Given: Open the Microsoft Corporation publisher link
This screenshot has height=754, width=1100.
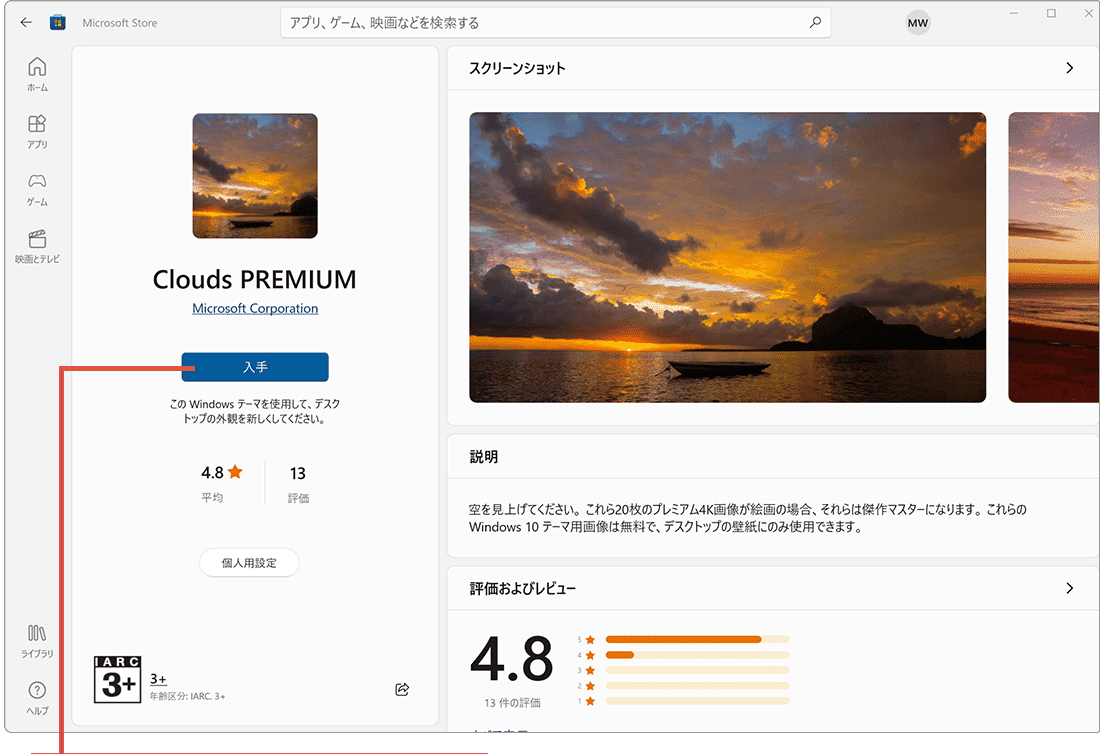Looking at the screenshot, I should [255, 309].
